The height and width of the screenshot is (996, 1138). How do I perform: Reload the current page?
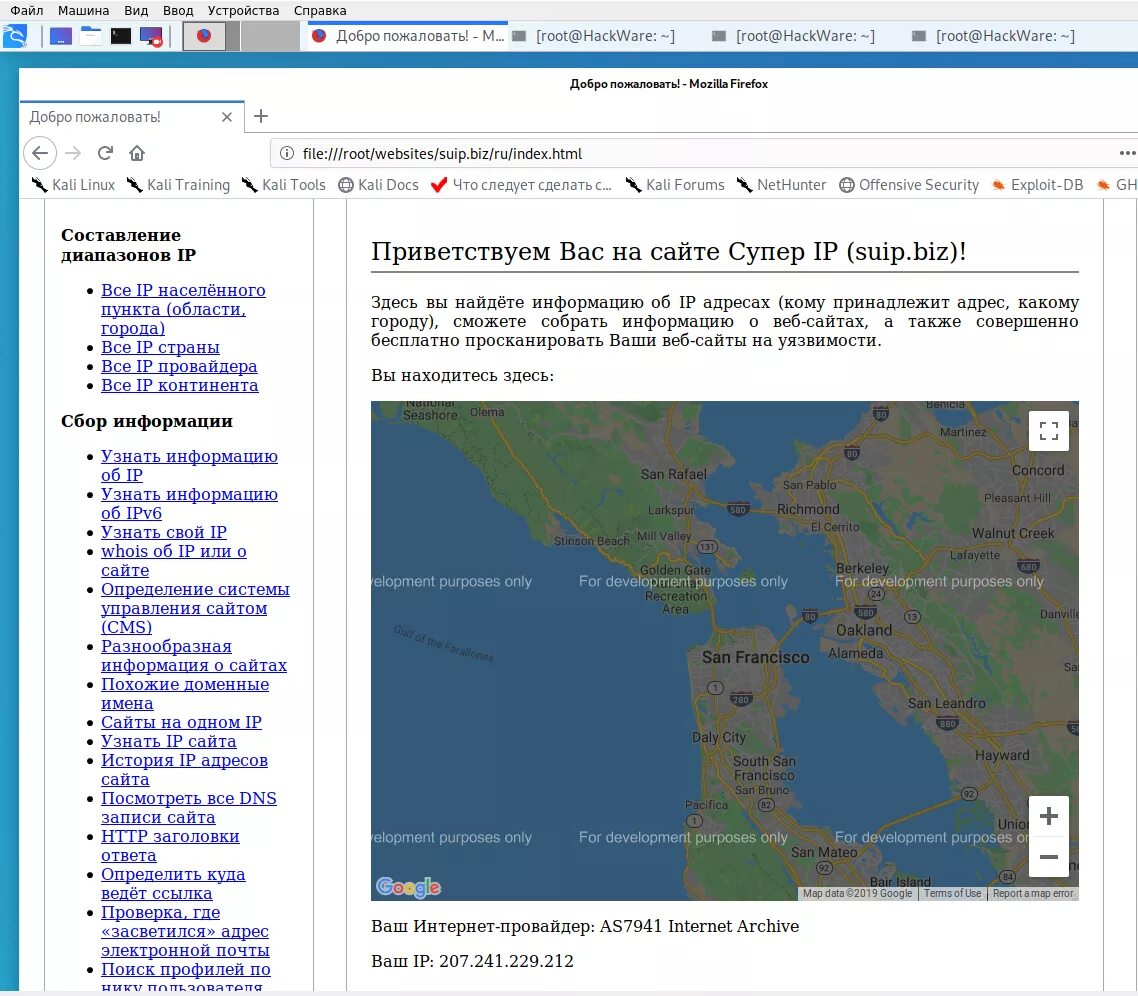click(x=105, y=153)
